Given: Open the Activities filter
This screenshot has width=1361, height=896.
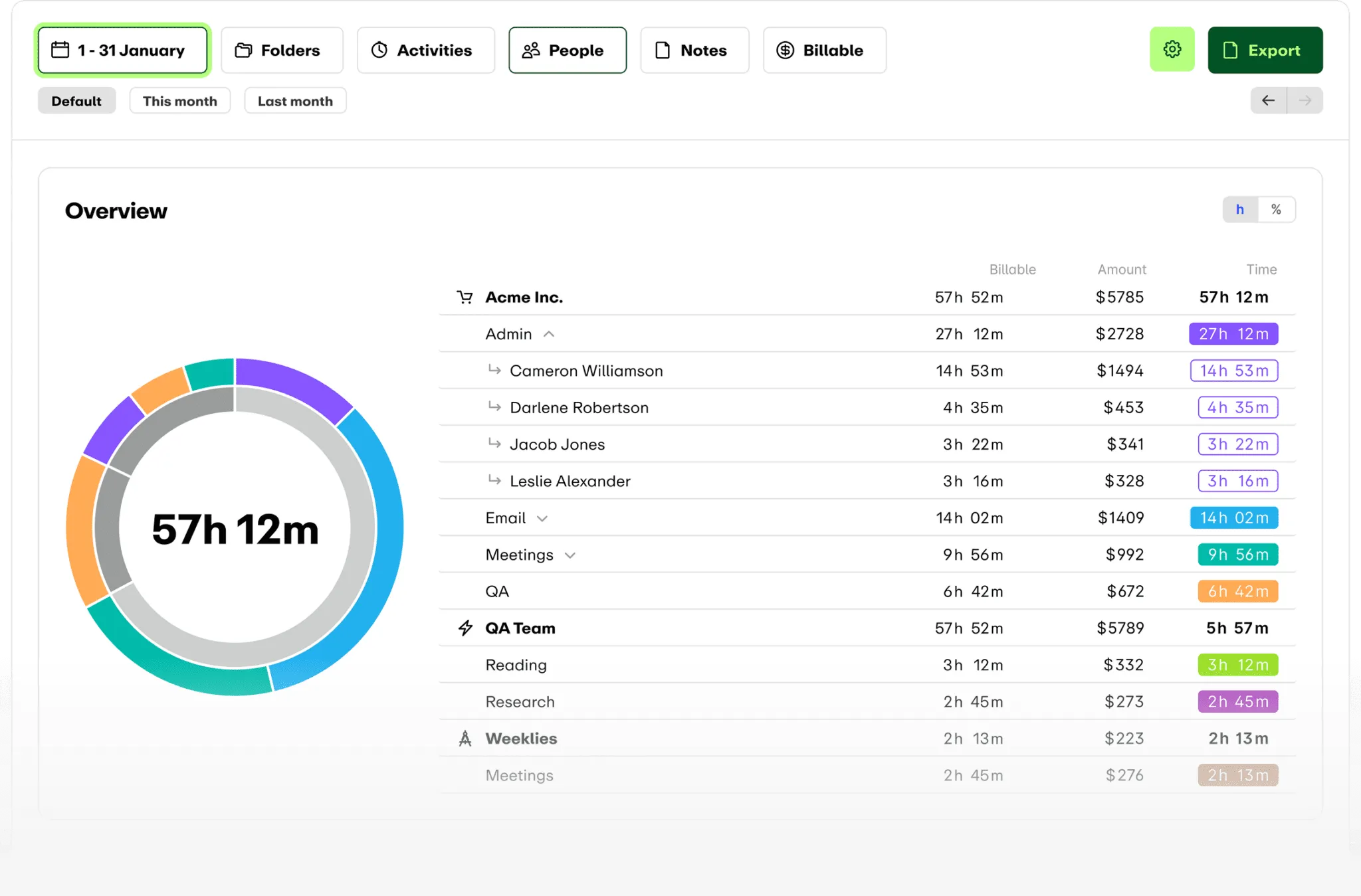Looking at the screenshot, I should [x=425, y=50].
